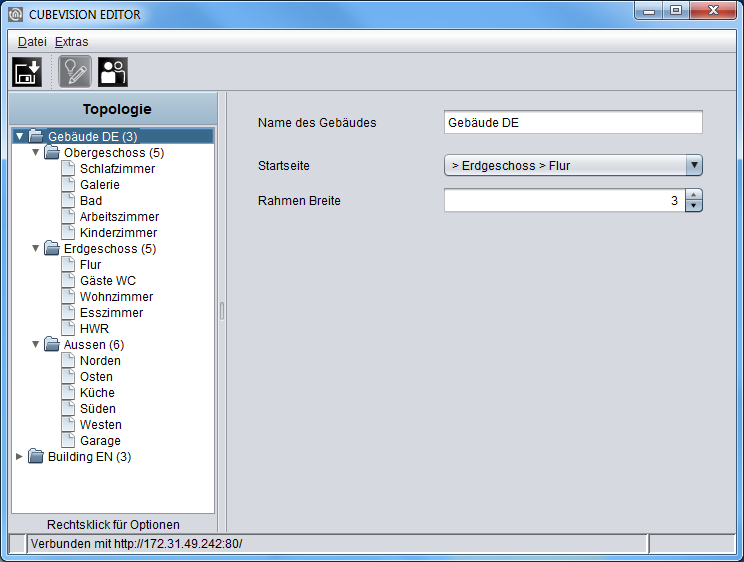The width and height of the screenshot is (744, 562).
Task: Select the Kinderzimmer page
Action: coord(118,233)
